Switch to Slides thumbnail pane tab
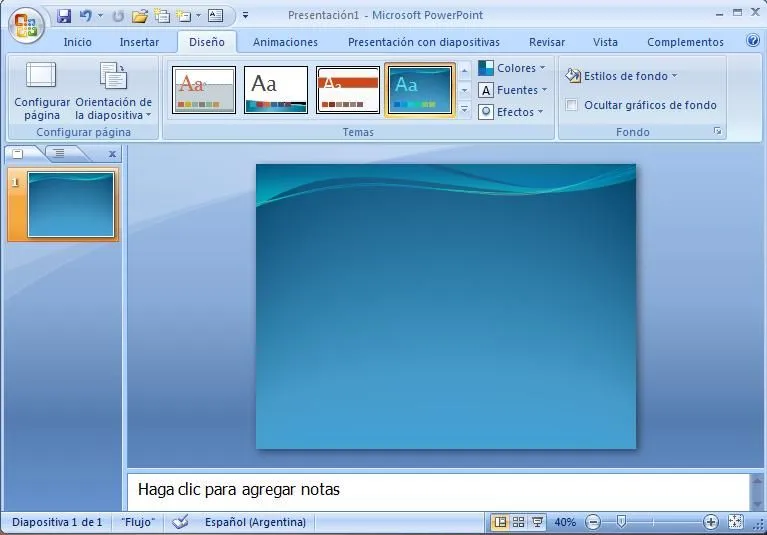 [18, 154]
